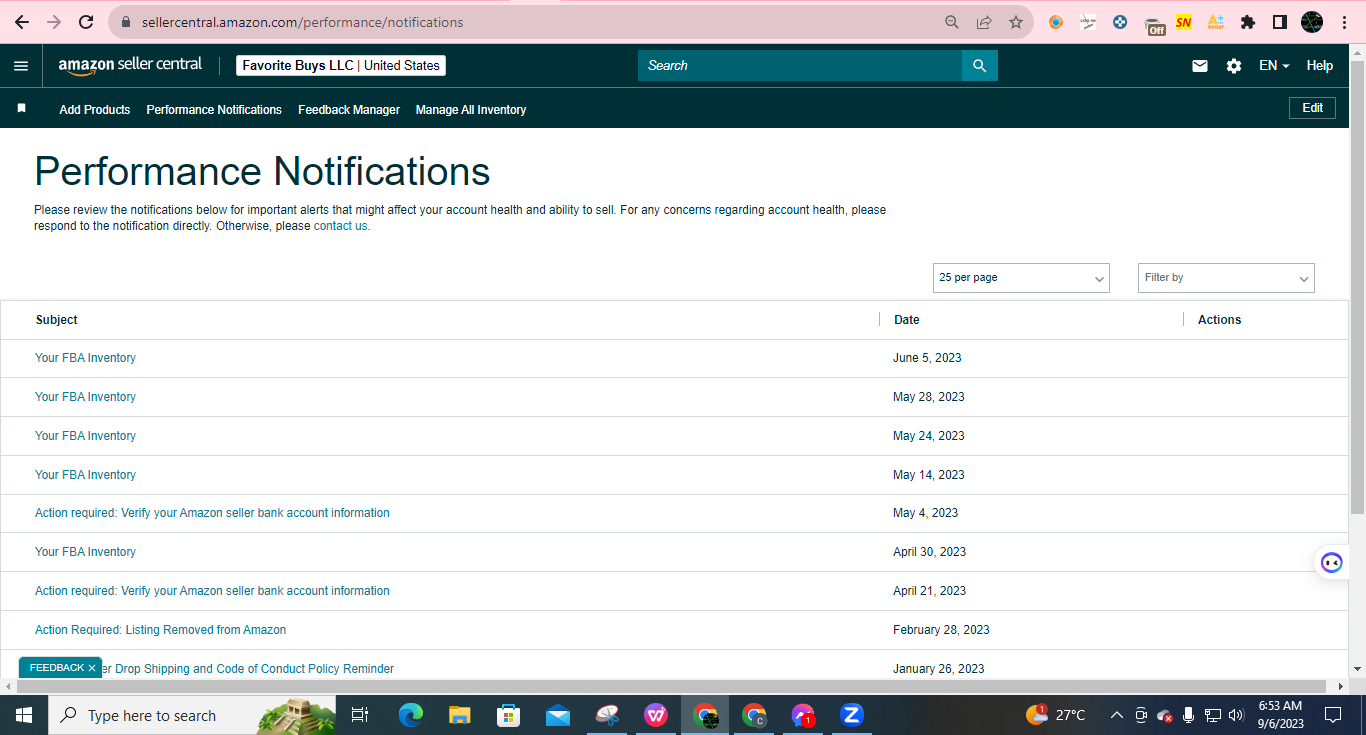The width and height of the screenshot is (1366, 735).
Task: Bookmark this tab with the star icon
Action: tap(1016, 22)
